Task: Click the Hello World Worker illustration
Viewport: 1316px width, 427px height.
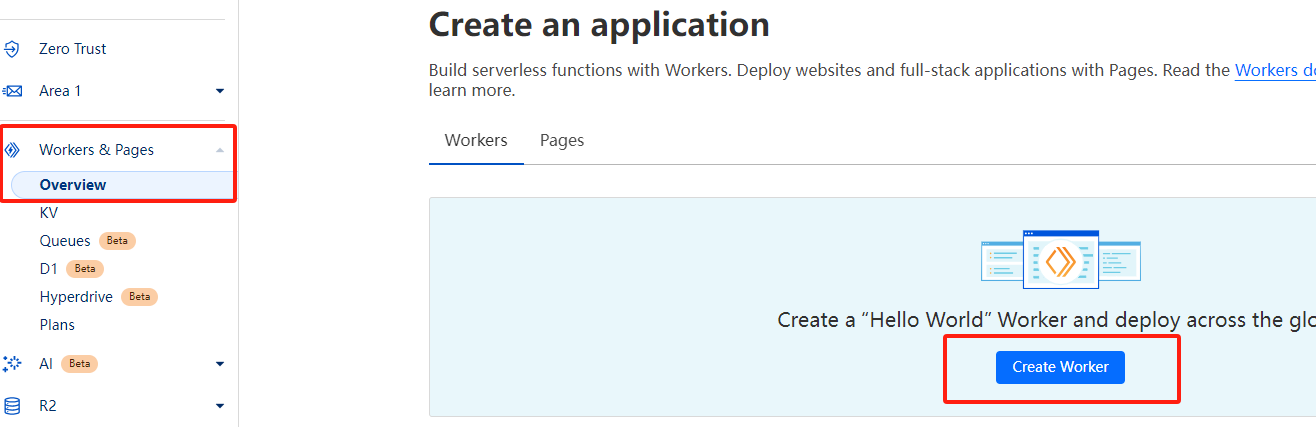Action: [x=1060, y=260]
